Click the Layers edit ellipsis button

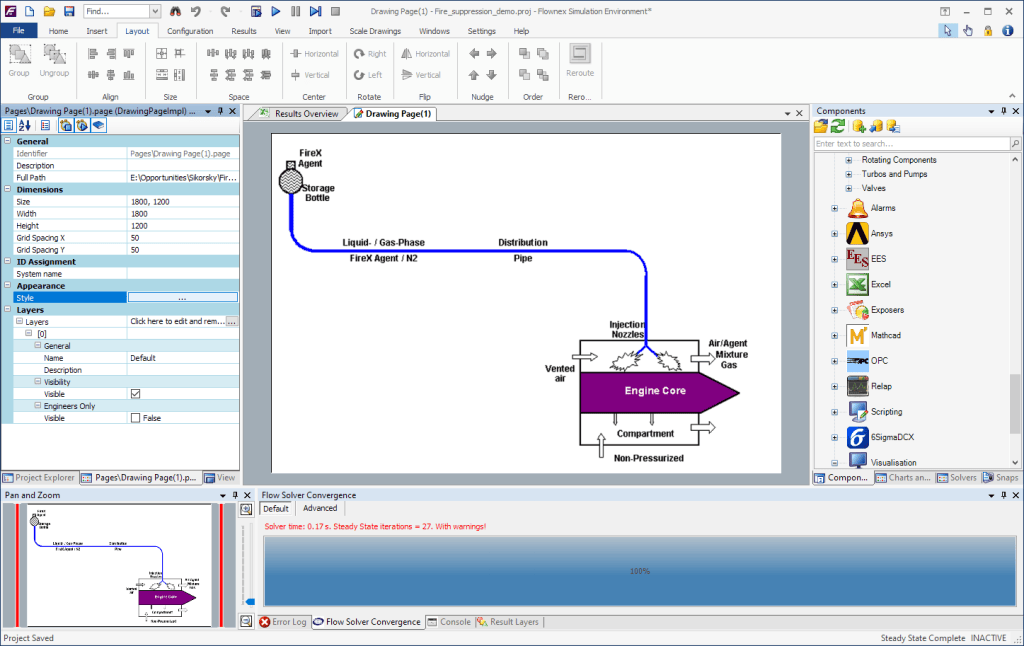232,321
